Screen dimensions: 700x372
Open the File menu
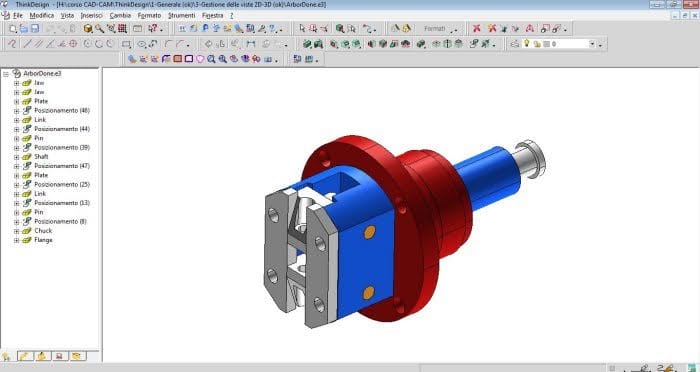18,15
